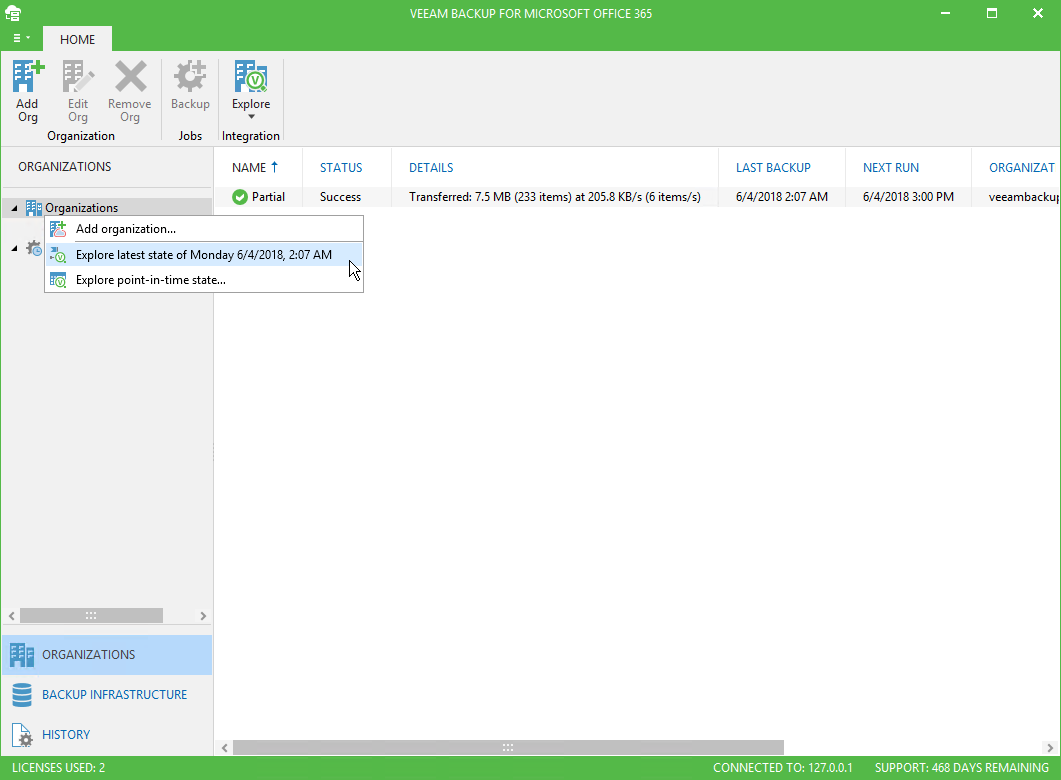Click the 6/4/2018 2:07 AM last backup cell
Screen dimensions: 1061x780
coord(782,197)
